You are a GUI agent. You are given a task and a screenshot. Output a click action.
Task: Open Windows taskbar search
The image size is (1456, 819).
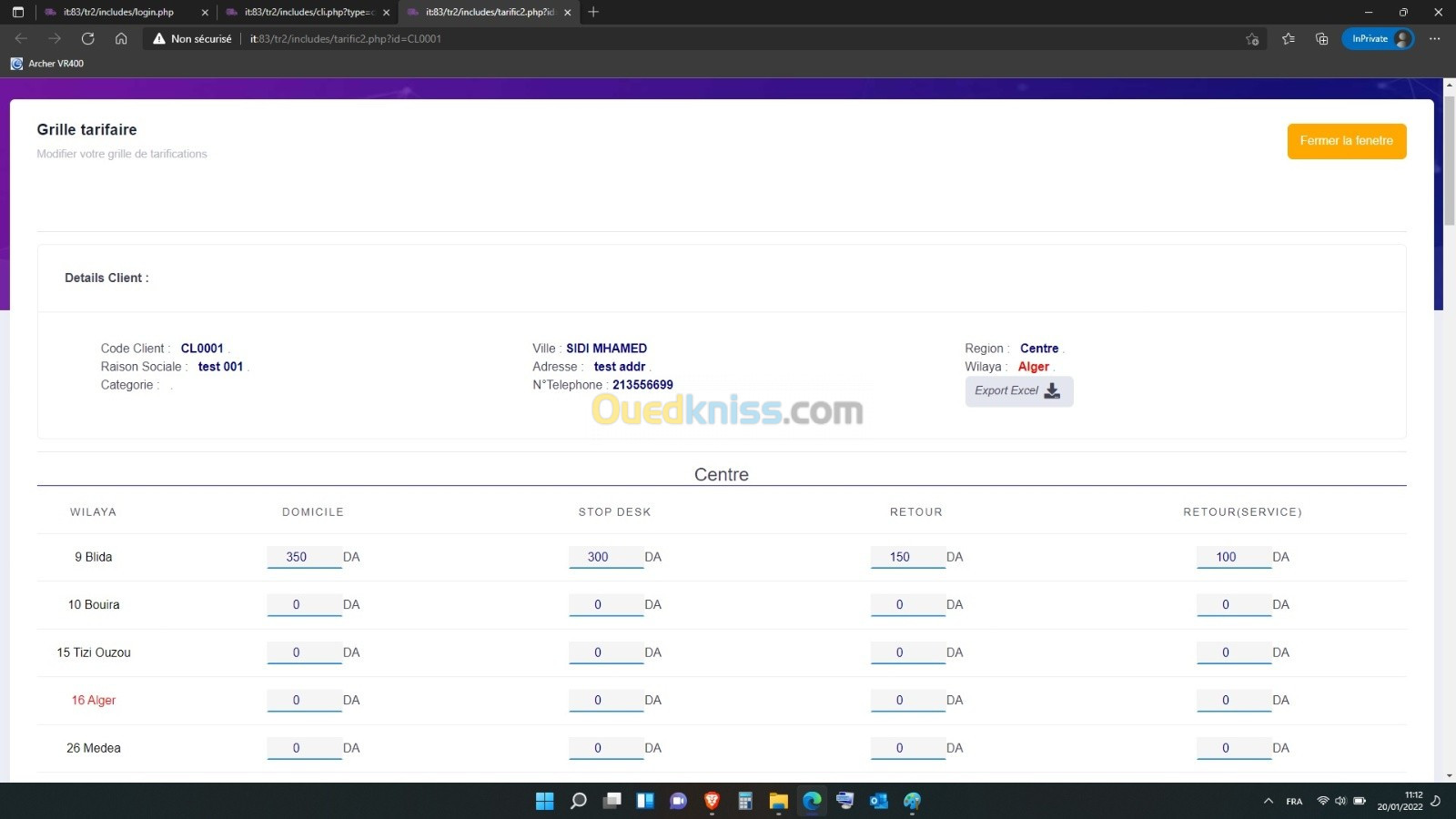click(578, 801)
